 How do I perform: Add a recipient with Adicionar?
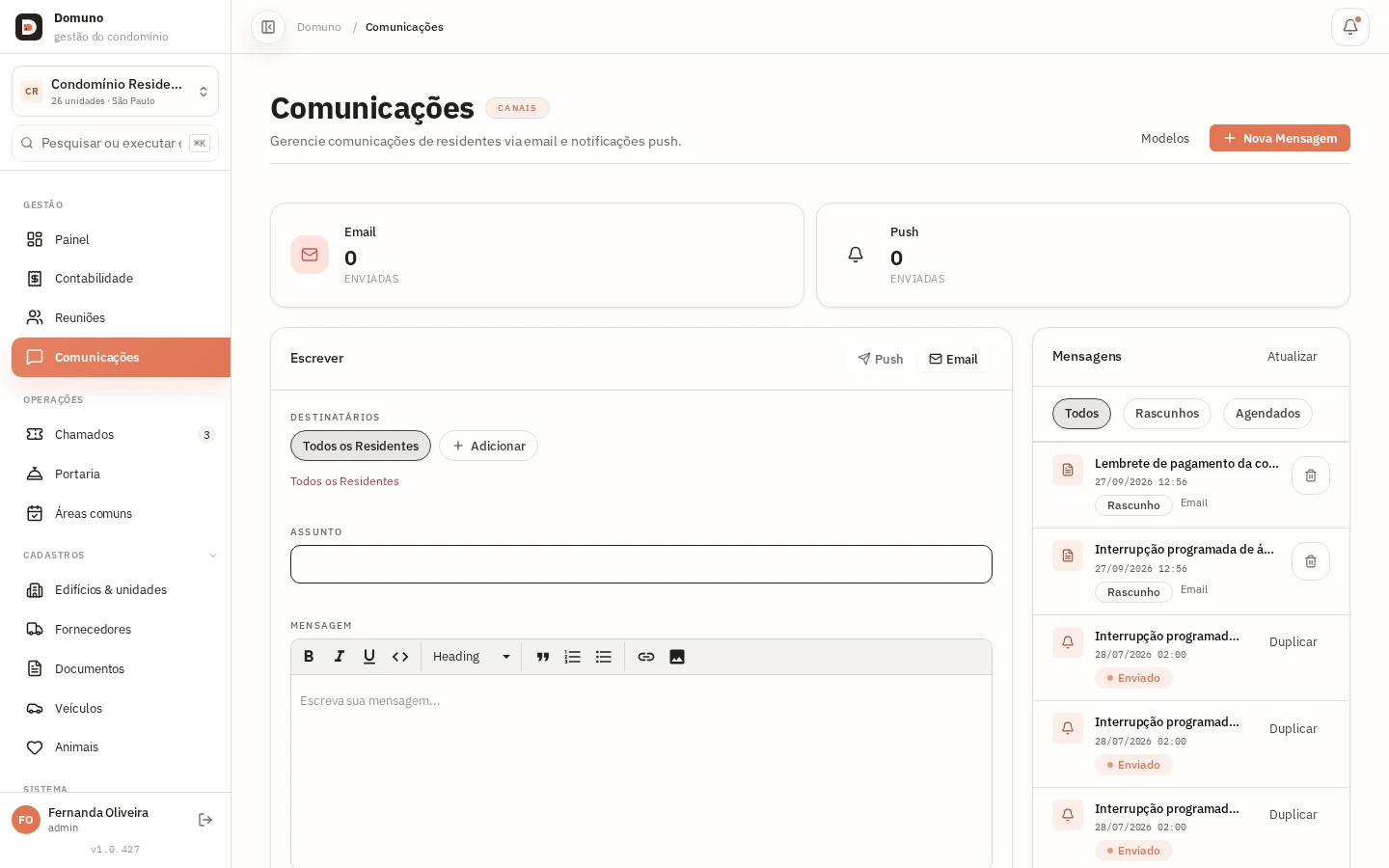coord(488,446)
